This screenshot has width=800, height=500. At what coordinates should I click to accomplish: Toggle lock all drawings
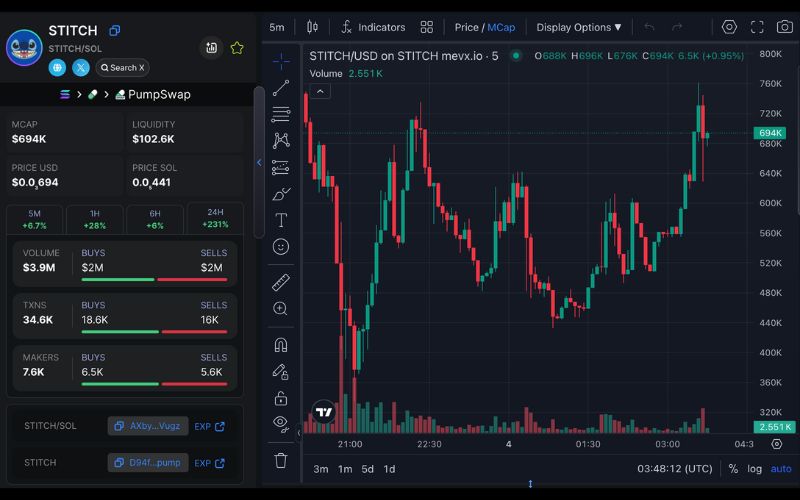[281, 398]
